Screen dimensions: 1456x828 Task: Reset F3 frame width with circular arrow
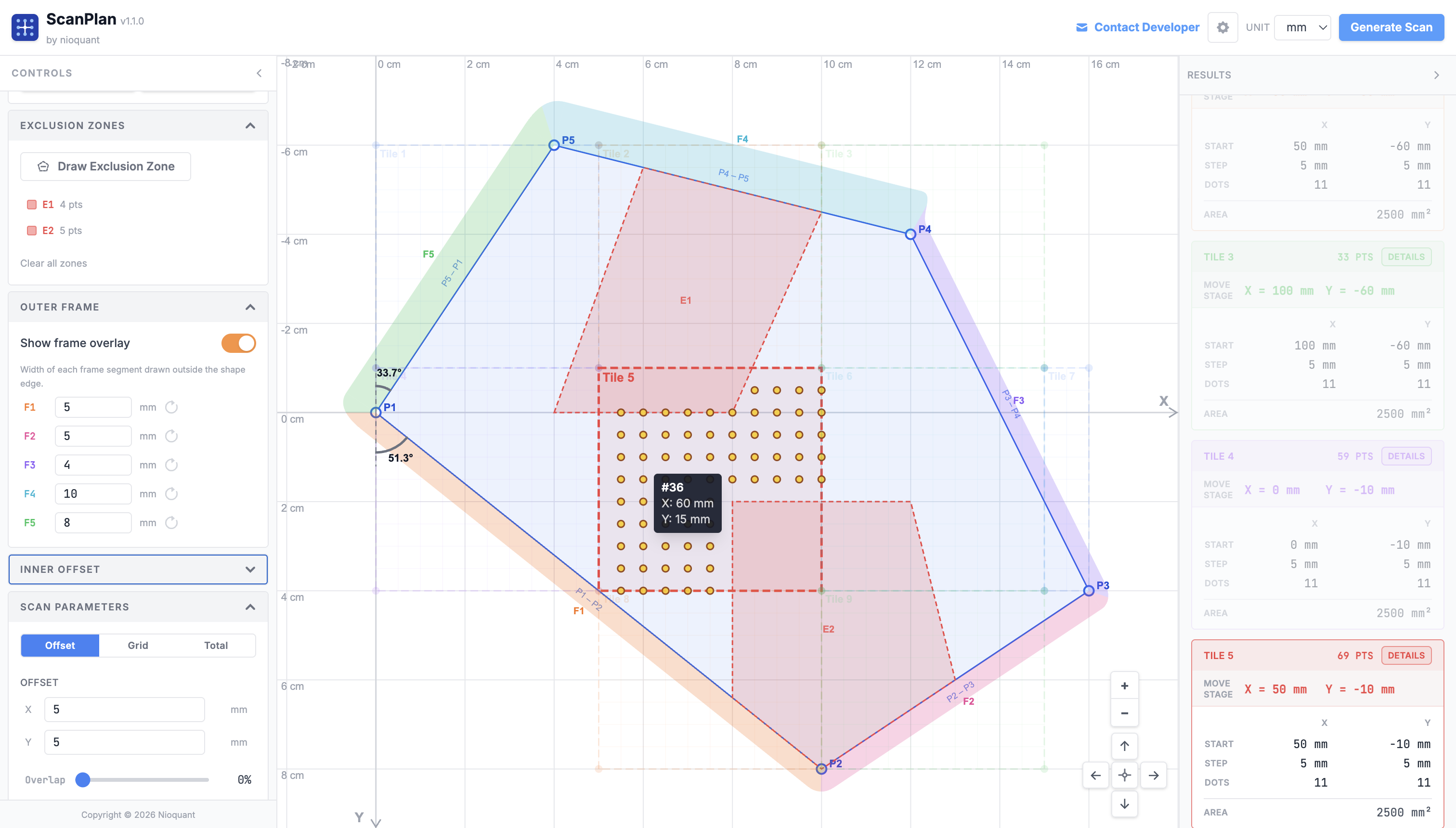click(x=171, y=465)
